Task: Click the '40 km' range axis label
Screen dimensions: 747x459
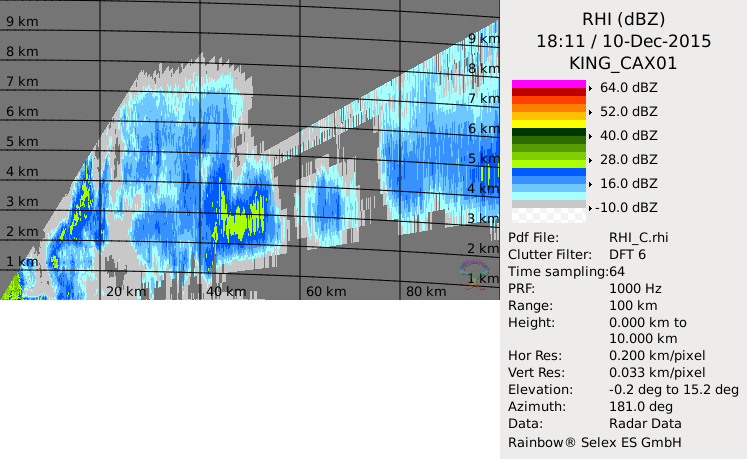Action: coord(226,291)
